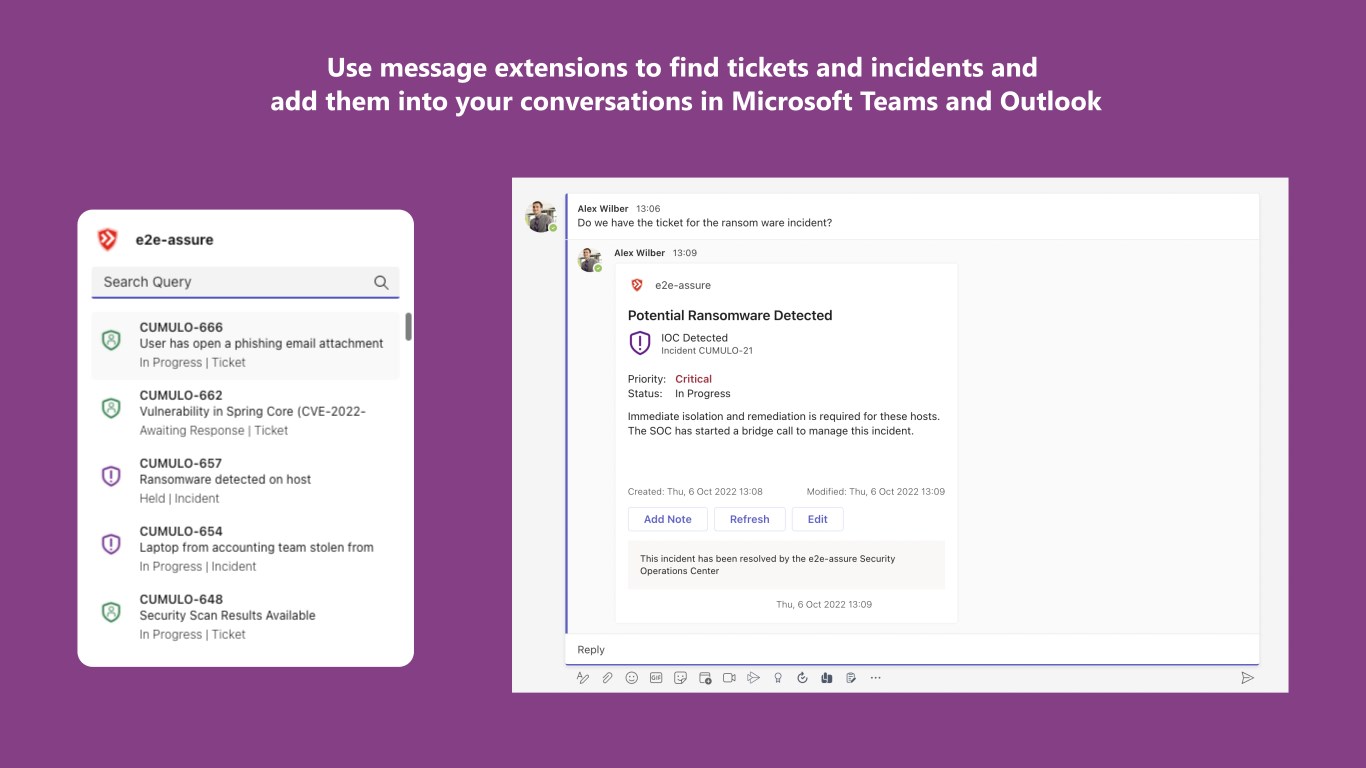This screenshot has width=1366, height=768.
Task: Click the Modified timestamp on the card
Action: (876, 492)
